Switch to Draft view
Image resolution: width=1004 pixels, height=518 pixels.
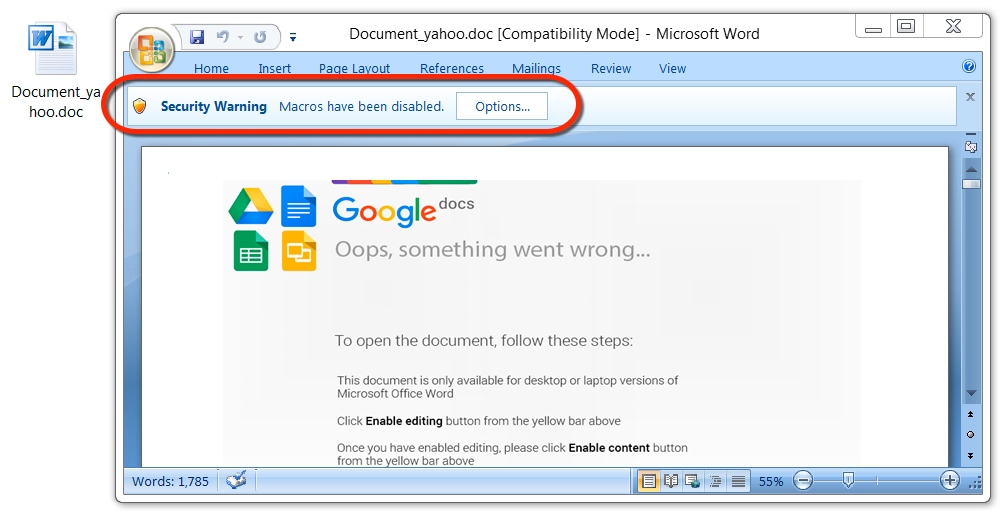pos(738,481)
